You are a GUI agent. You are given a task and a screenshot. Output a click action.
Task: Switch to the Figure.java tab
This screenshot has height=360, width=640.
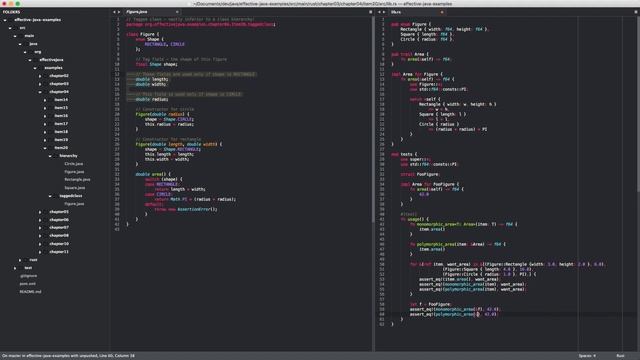click(x=151, y=12)
